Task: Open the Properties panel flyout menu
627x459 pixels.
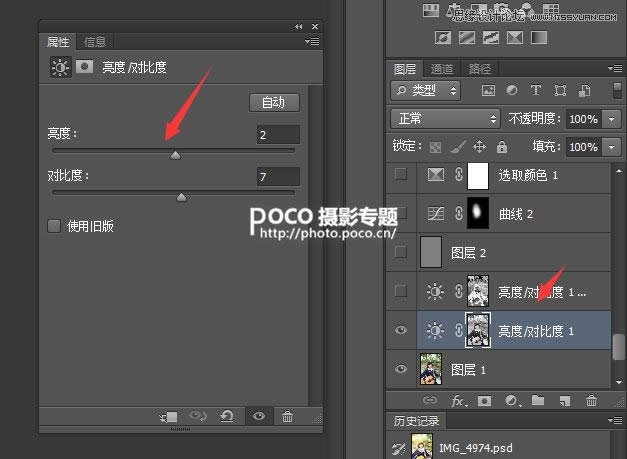Action: pyautogui.click(x=312, y=41)
